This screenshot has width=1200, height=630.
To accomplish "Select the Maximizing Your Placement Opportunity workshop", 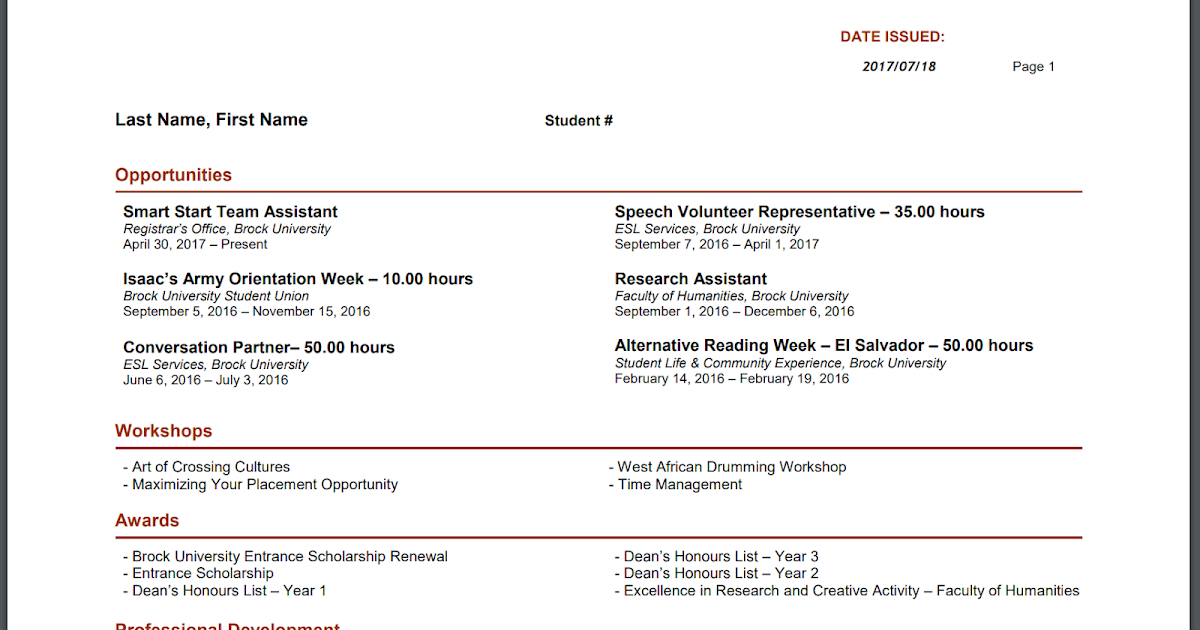I will [265, 484].
